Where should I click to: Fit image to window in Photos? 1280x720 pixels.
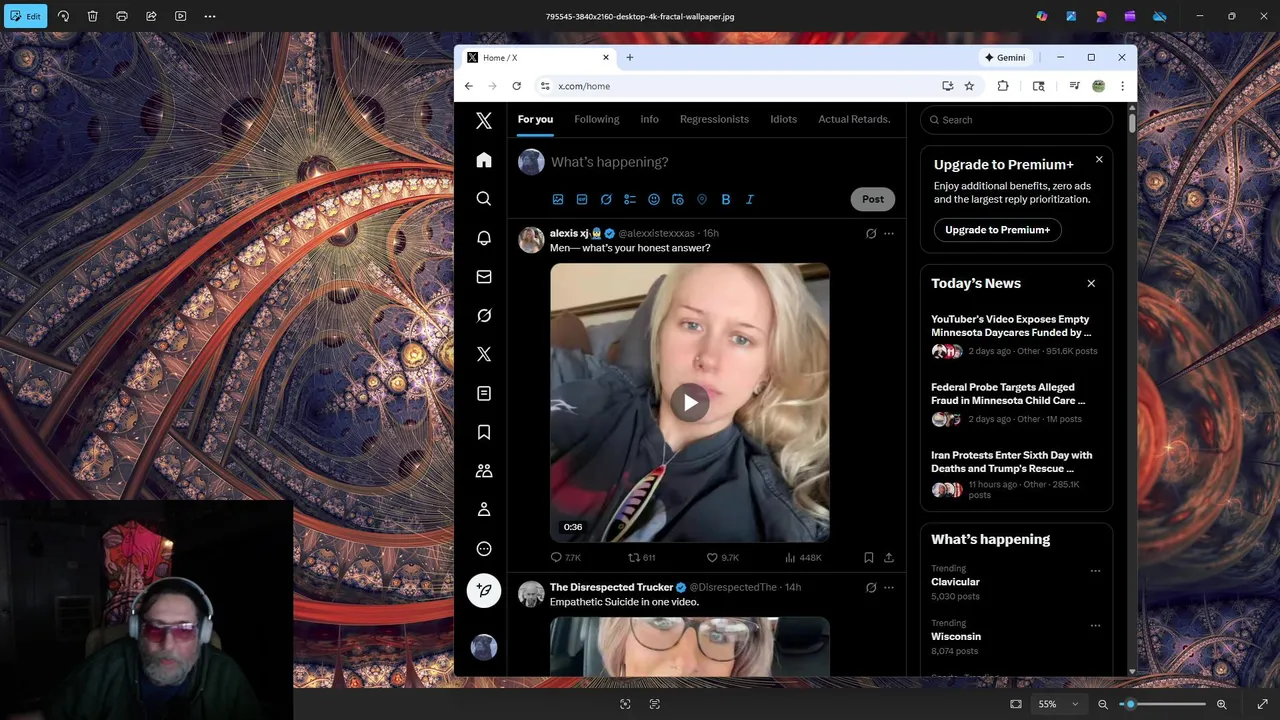click(x=1016, y=704)
